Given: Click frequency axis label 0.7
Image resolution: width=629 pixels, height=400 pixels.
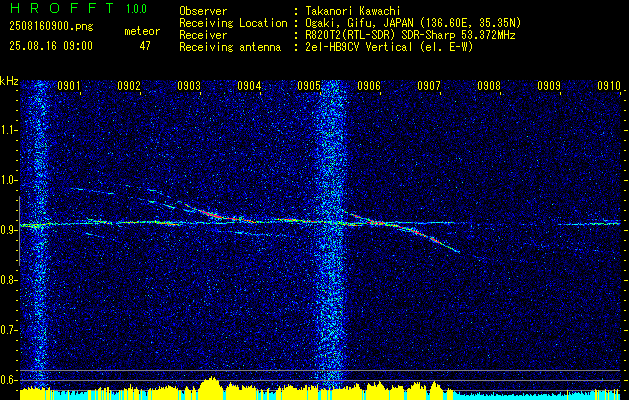Looking at the screenshot, I should (8, 330).
